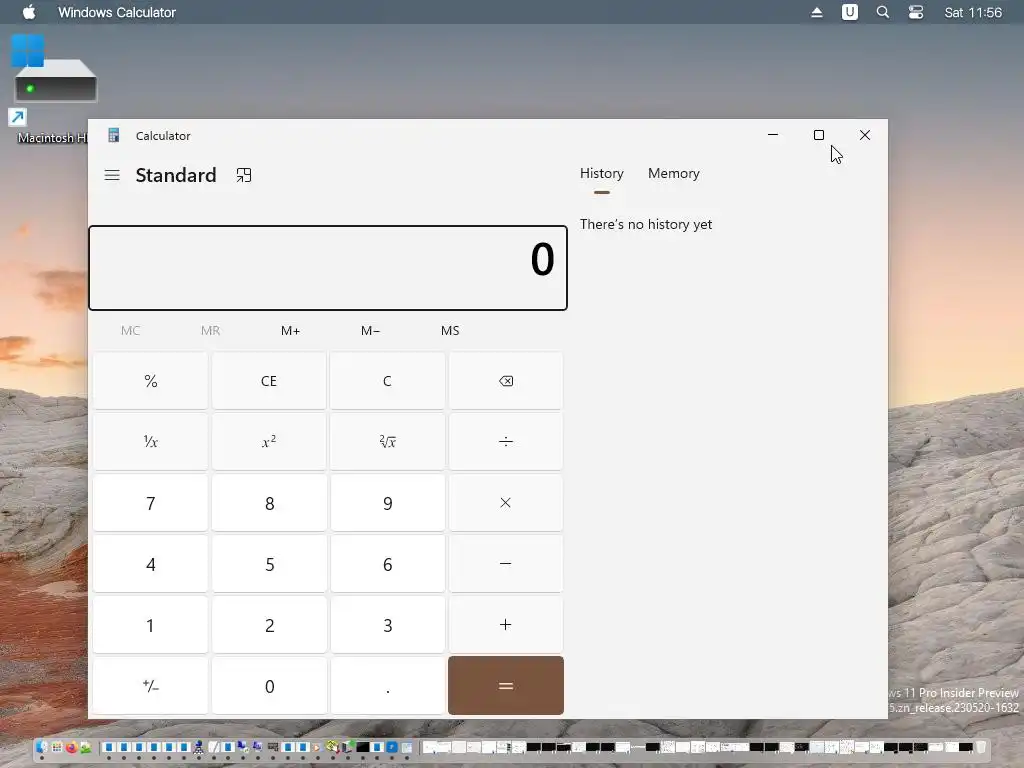The width and height of the screenshot is (1024, 768).
Task: Click the backspace delete key
Action: [505, 381]
